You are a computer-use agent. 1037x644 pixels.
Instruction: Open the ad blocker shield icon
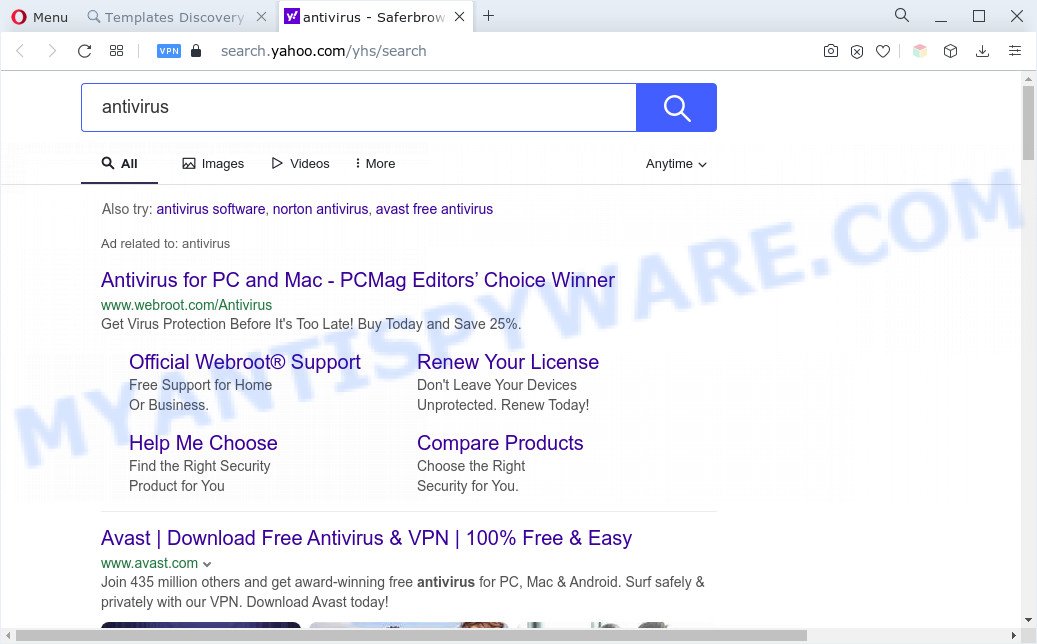pos(856,52)
